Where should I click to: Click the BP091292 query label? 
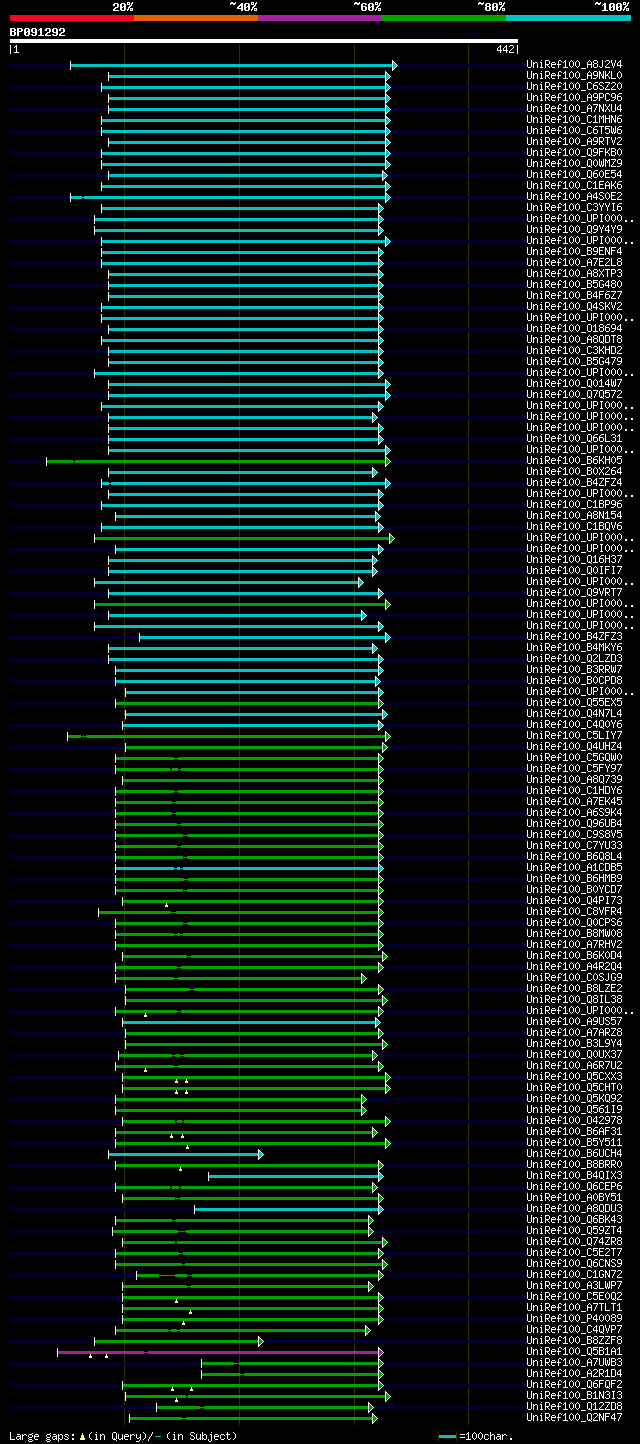coord(38,32)
